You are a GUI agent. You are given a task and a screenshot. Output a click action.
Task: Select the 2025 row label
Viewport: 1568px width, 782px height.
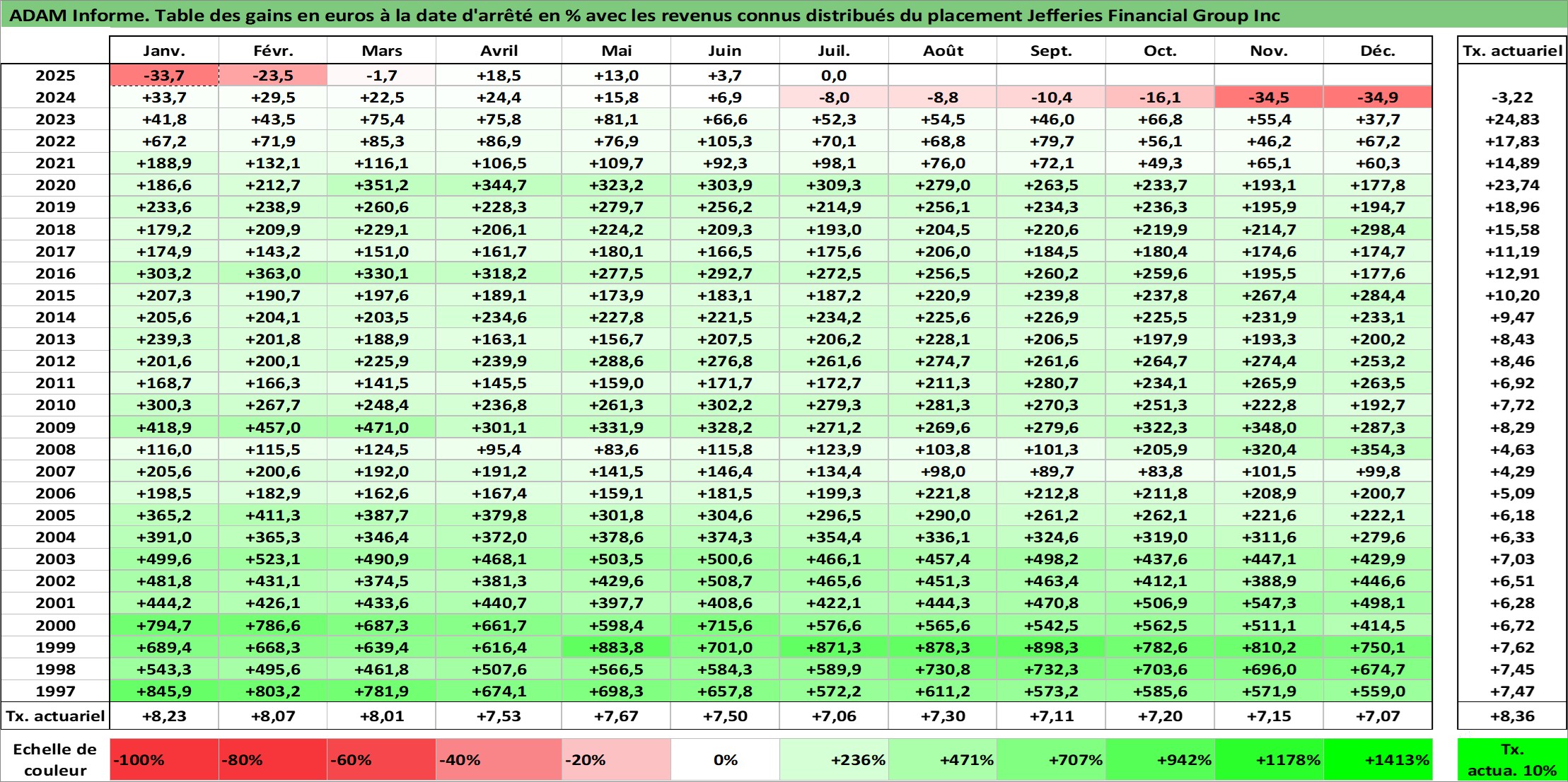[x=55, y=76]
